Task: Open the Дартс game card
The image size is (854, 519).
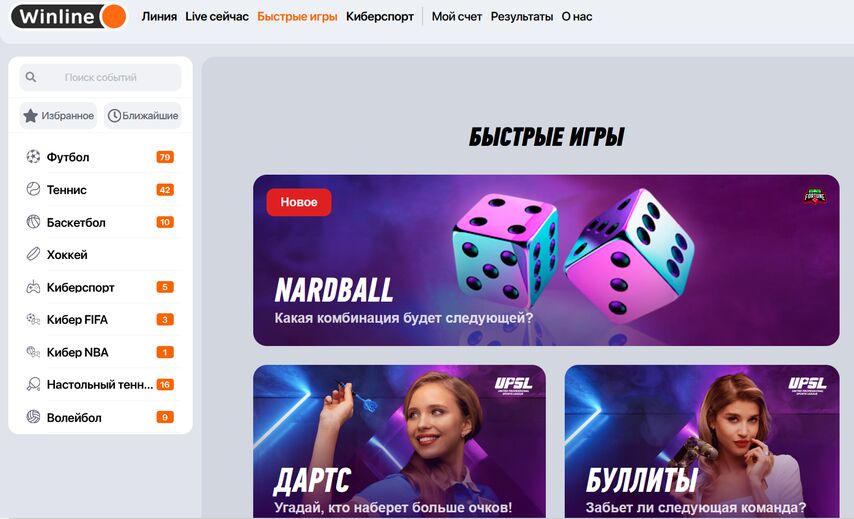Action: [399, 441]
